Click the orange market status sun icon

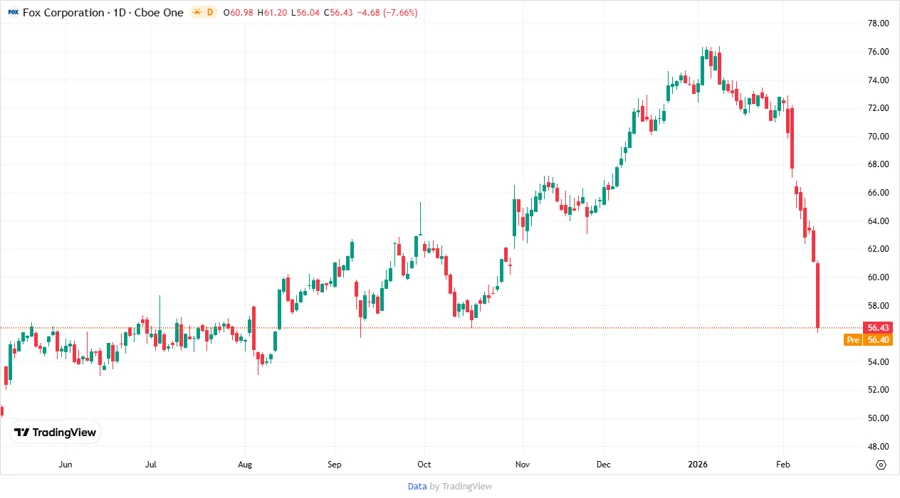coord(197,12)
